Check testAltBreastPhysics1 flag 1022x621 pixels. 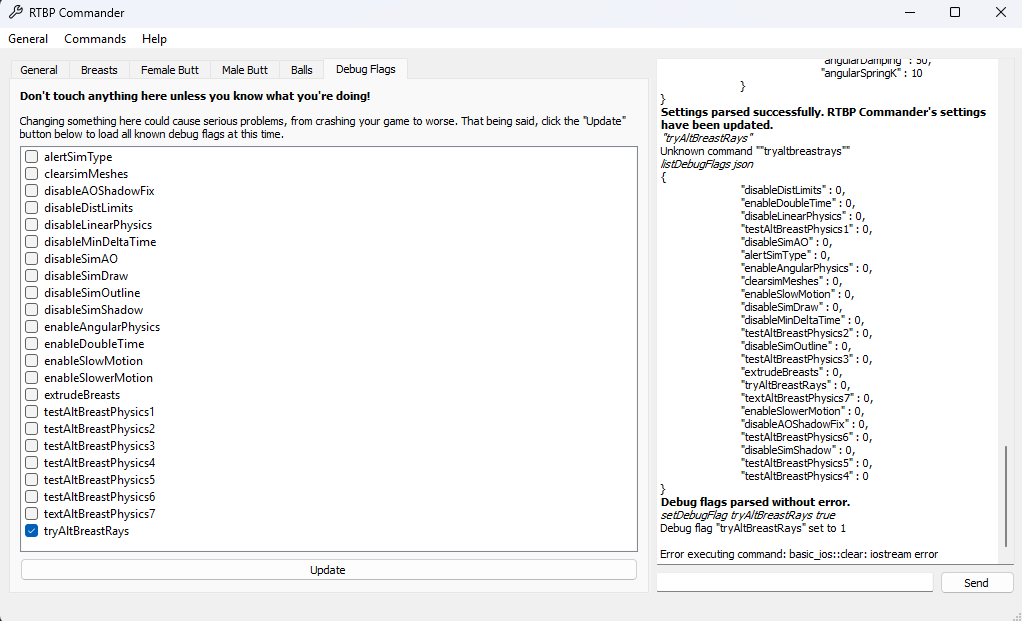pyautogui.click(x=31, y=411)
